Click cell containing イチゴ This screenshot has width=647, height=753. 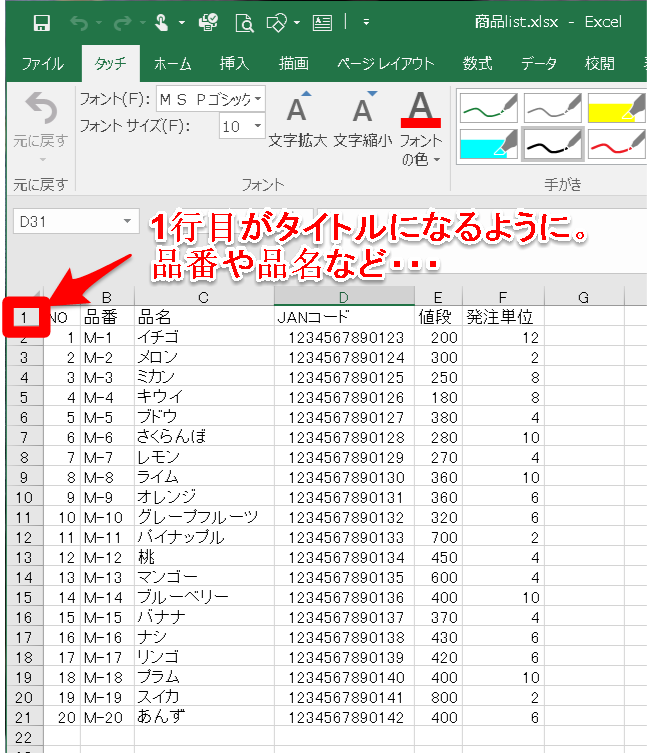pyautogui.click(x=204, y=337)
